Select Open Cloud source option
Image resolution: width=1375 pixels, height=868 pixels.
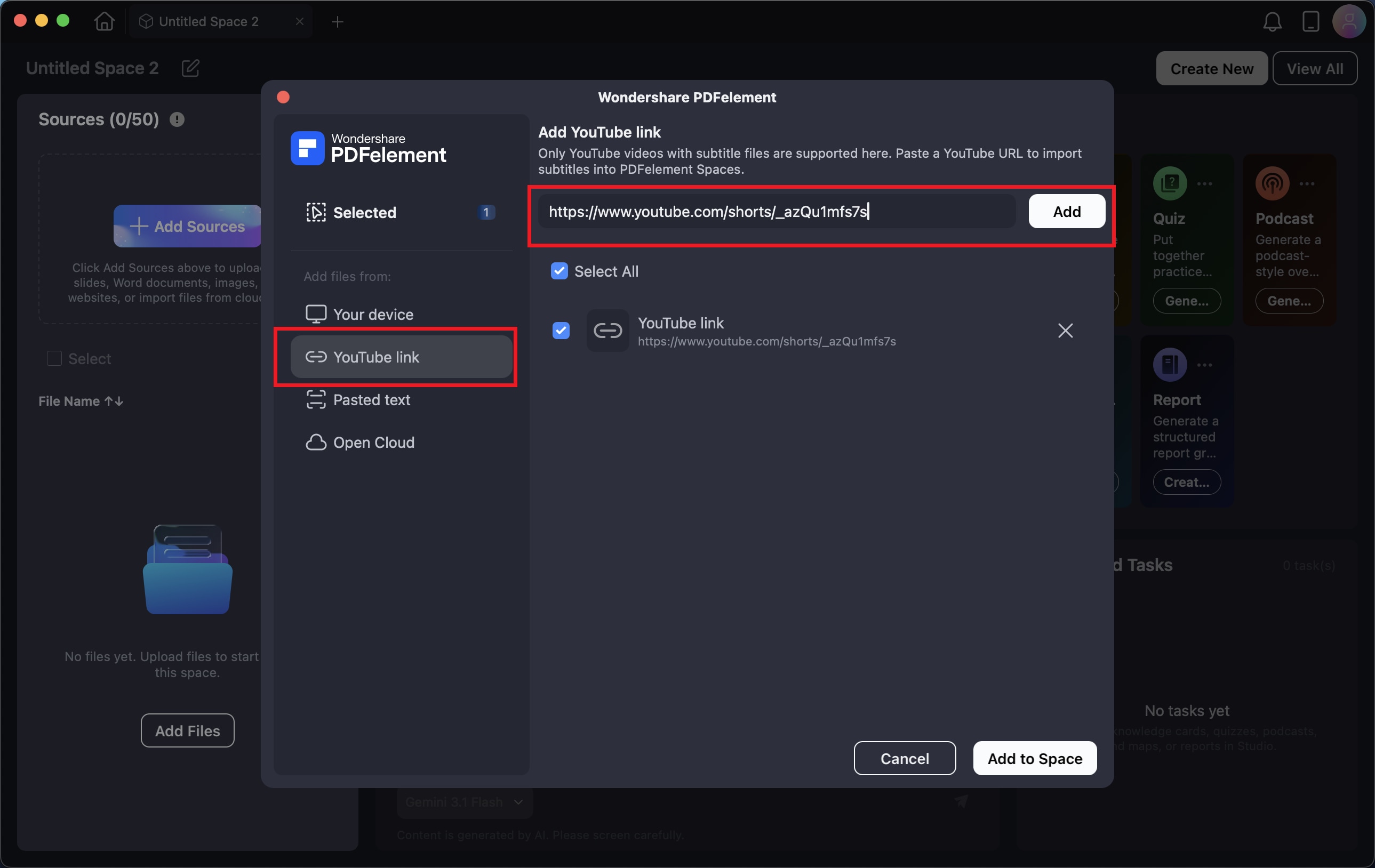[401, 443]
